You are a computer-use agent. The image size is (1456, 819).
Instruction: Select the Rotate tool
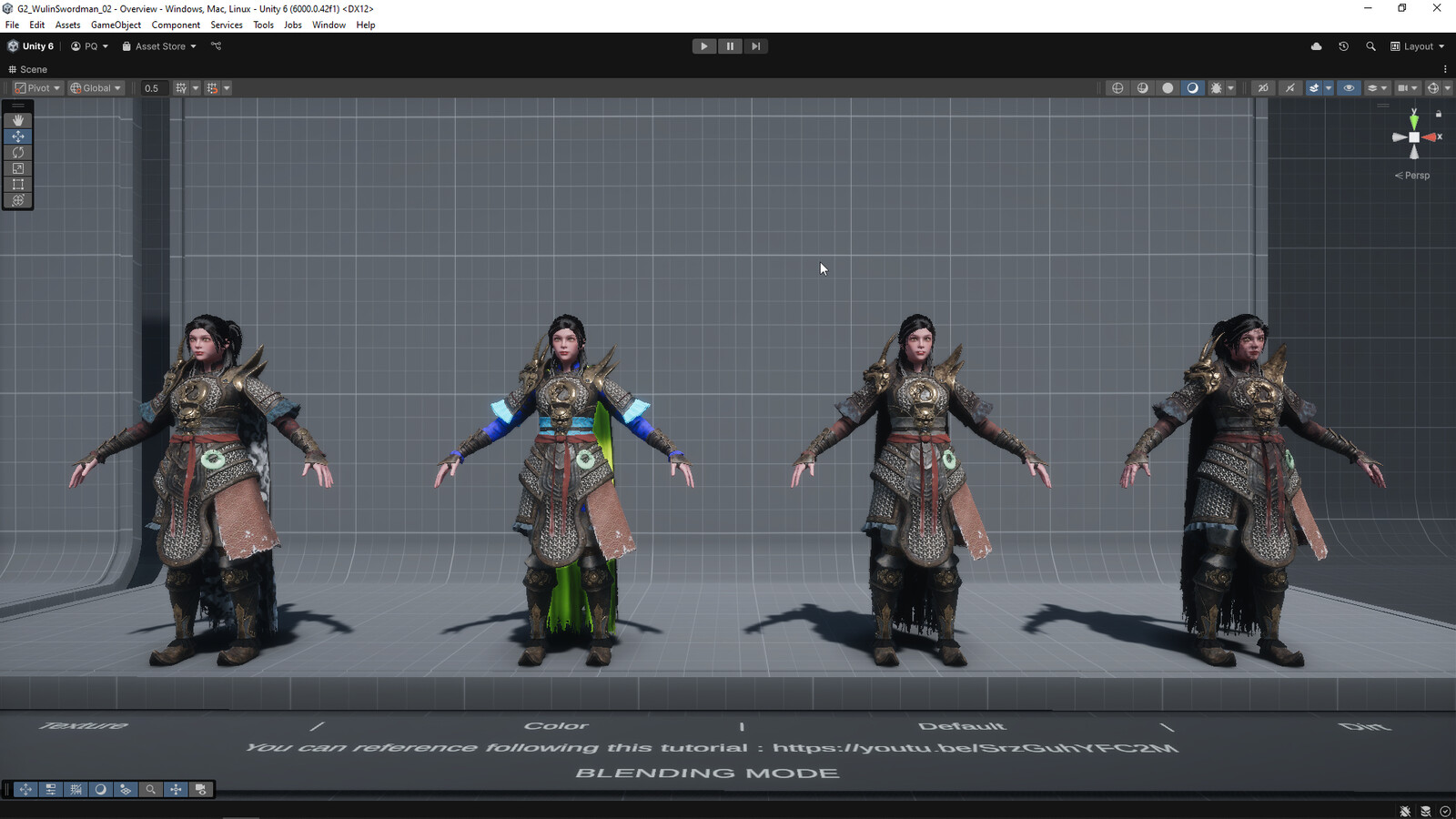18,152
